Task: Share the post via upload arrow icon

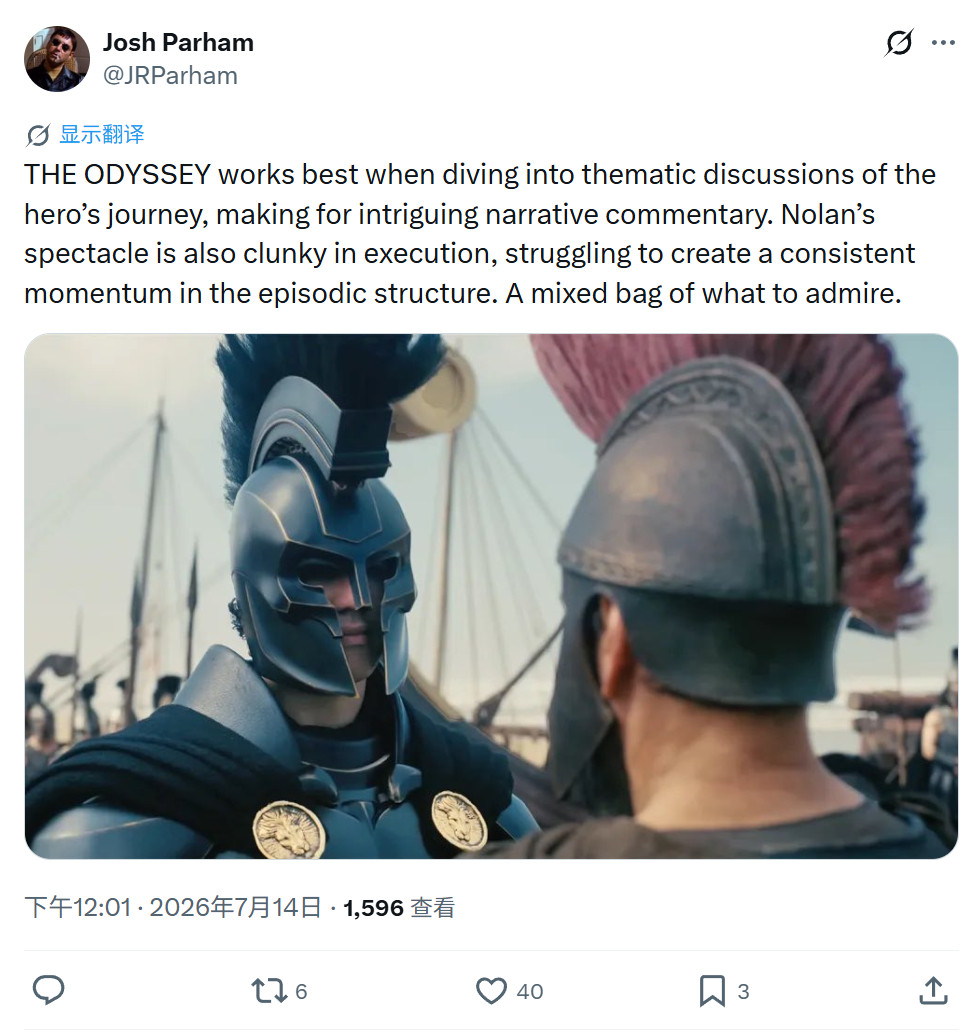Action: tap(933, 991)
